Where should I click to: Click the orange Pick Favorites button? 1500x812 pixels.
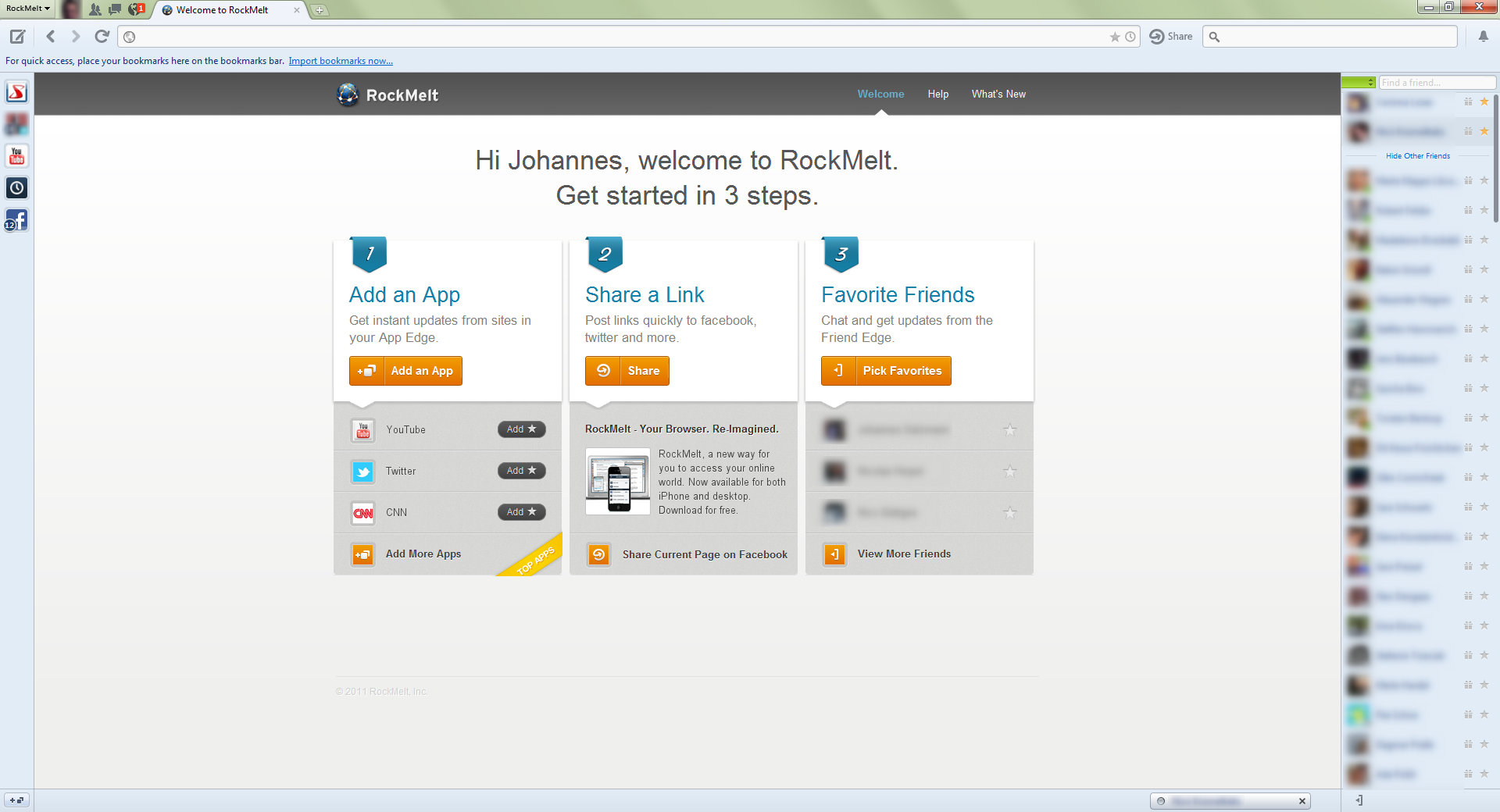886,371
